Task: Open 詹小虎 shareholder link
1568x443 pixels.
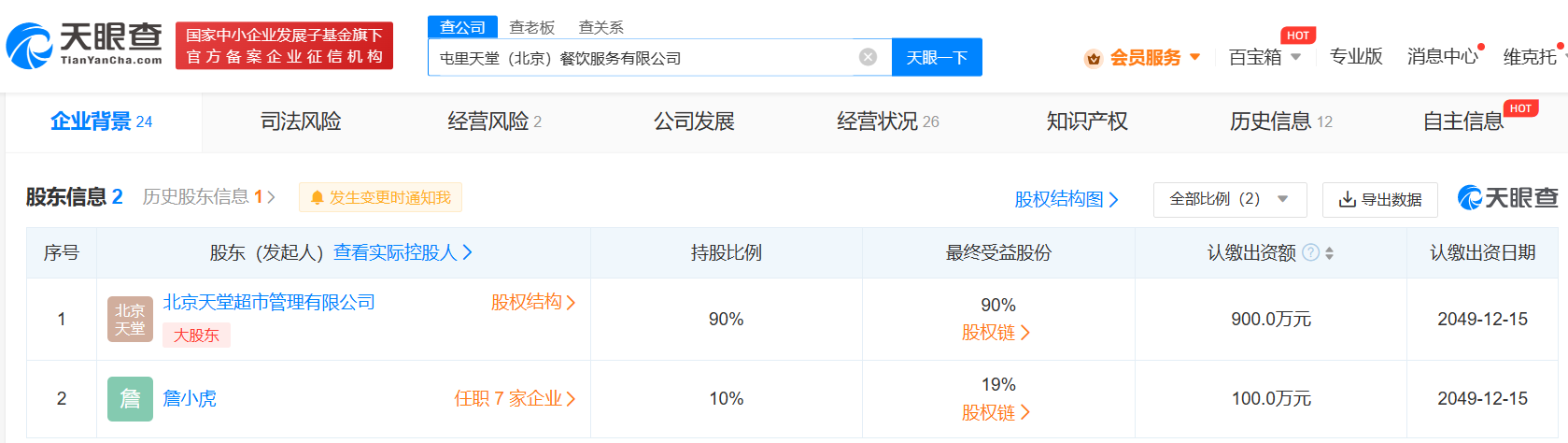Action: (190, 398)
